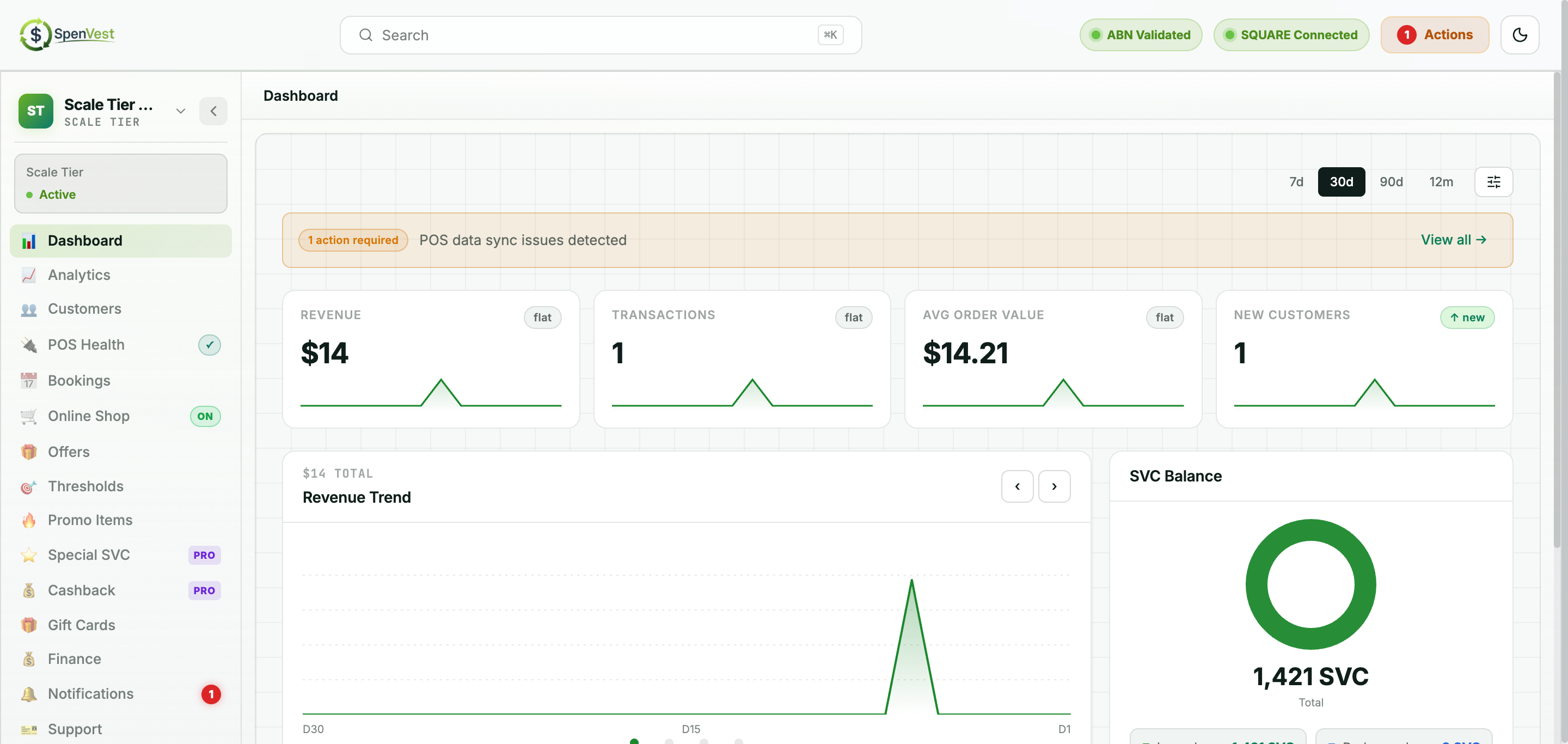Image resolution: width=1568 pixels, height=744 pixels.
Task: Click the Thresholds target icon
Action: coord(29,487)
